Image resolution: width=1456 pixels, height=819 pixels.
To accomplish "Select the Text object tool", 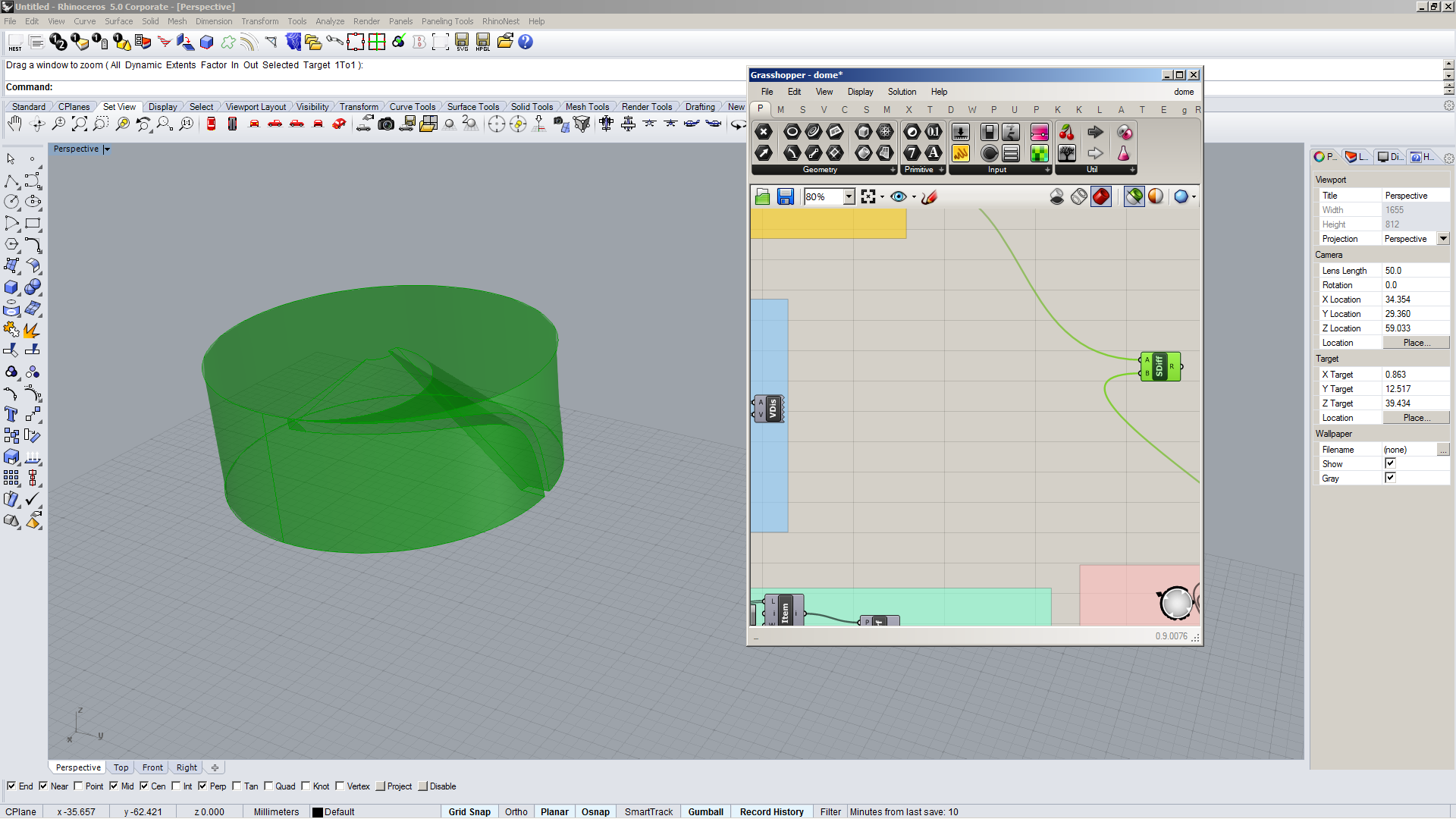I will tap(11, 415).
